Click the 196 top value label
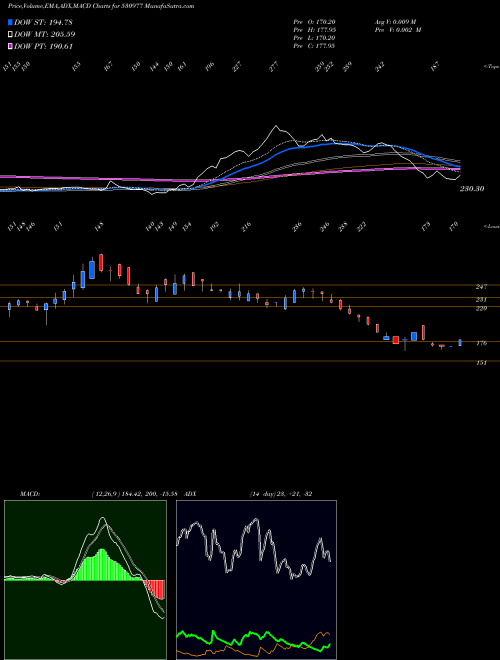 pos(209,67)
